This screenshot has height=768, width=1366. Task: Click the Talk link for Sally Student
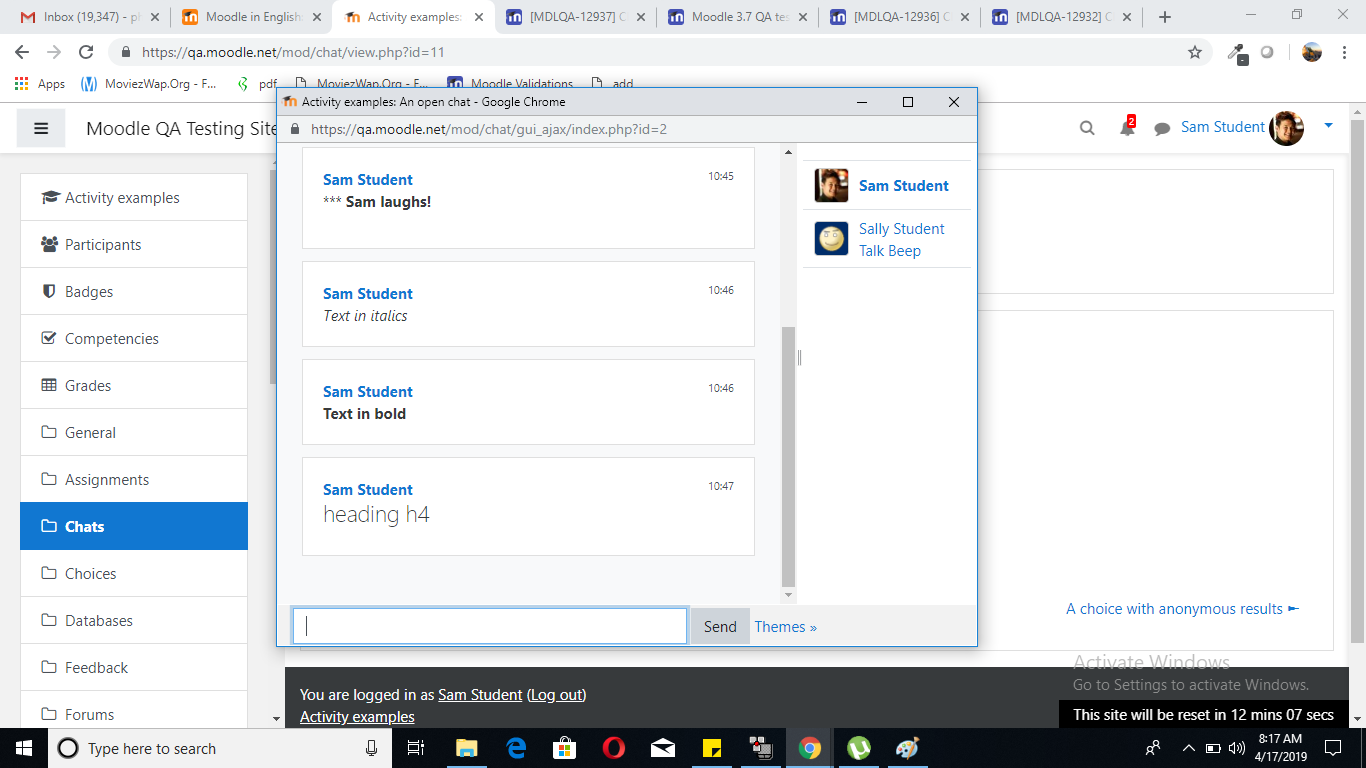click(x=871, y=250)
